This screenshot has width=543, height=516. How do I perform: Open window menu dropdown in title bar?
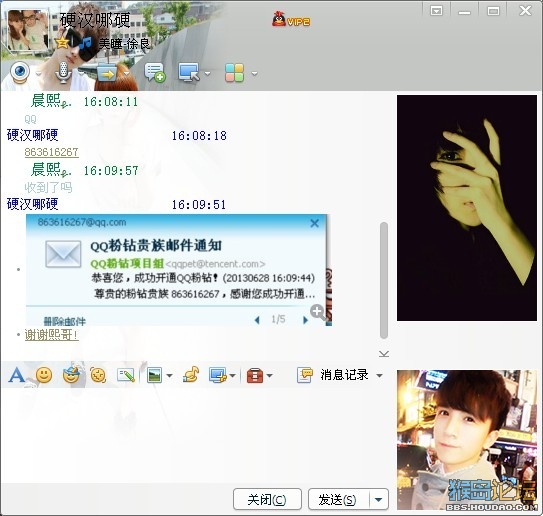436,11
